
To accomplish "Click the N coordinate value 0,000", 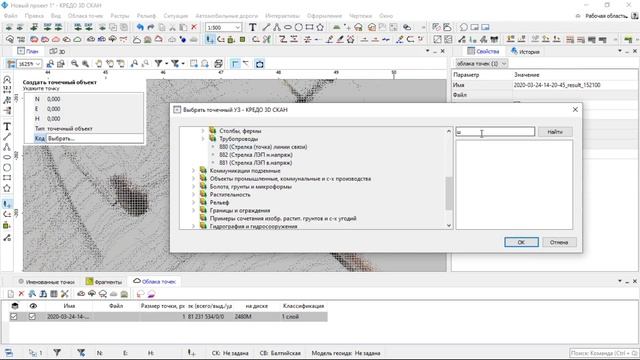I will pos(53,99).
